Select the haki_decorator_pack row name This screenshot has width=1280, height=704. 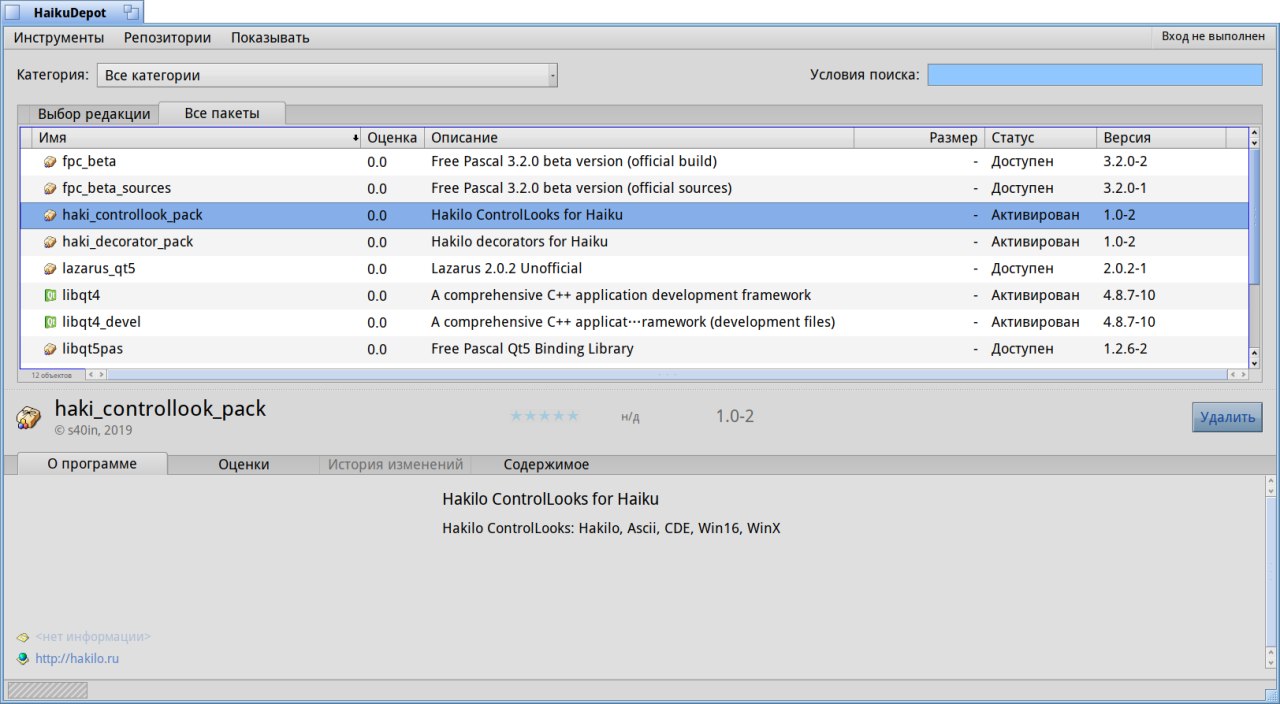(128, 242)
